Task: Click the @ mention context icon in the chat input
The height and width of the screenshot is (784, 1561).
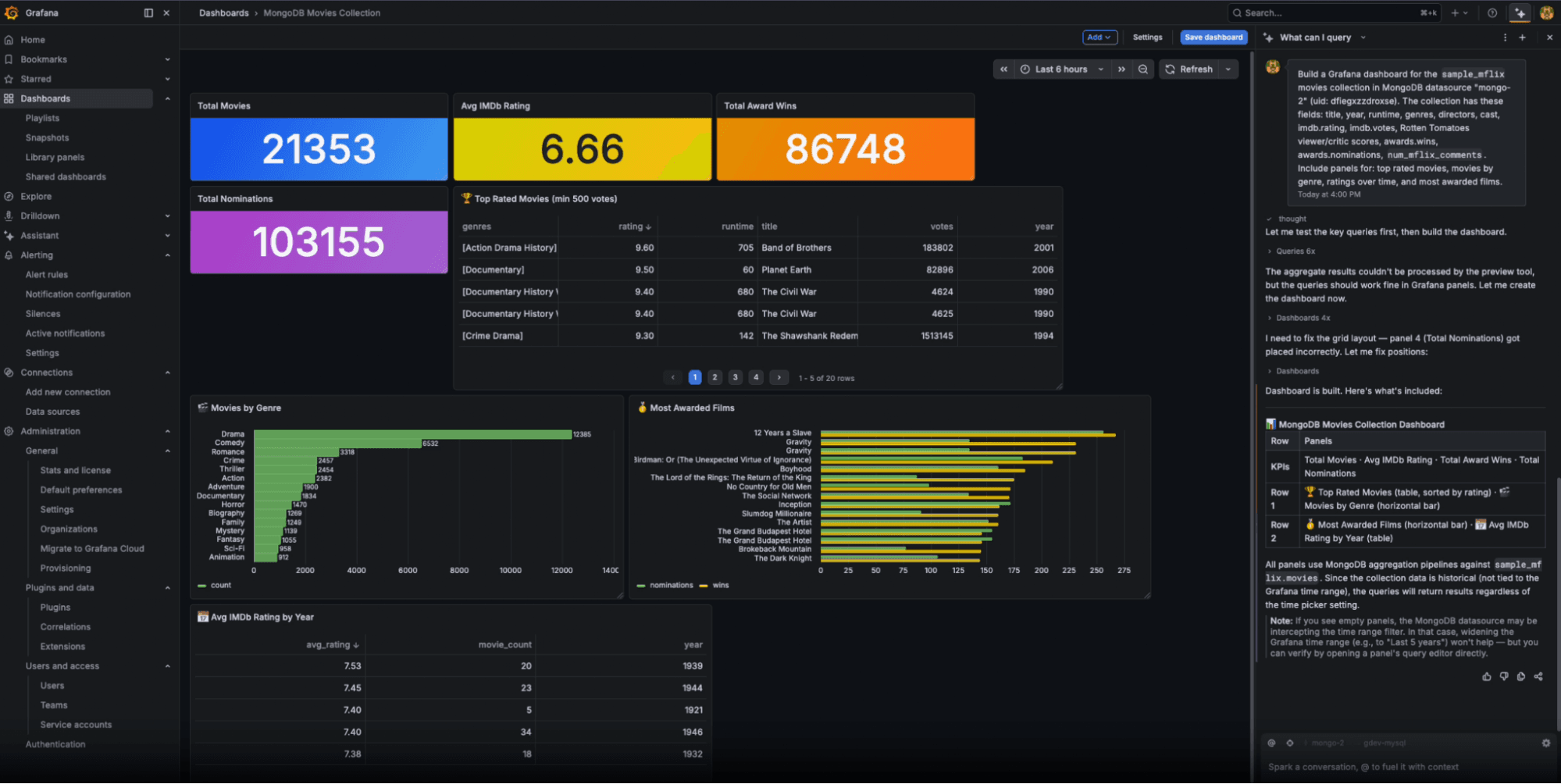Action: (x=1271, y=743)
